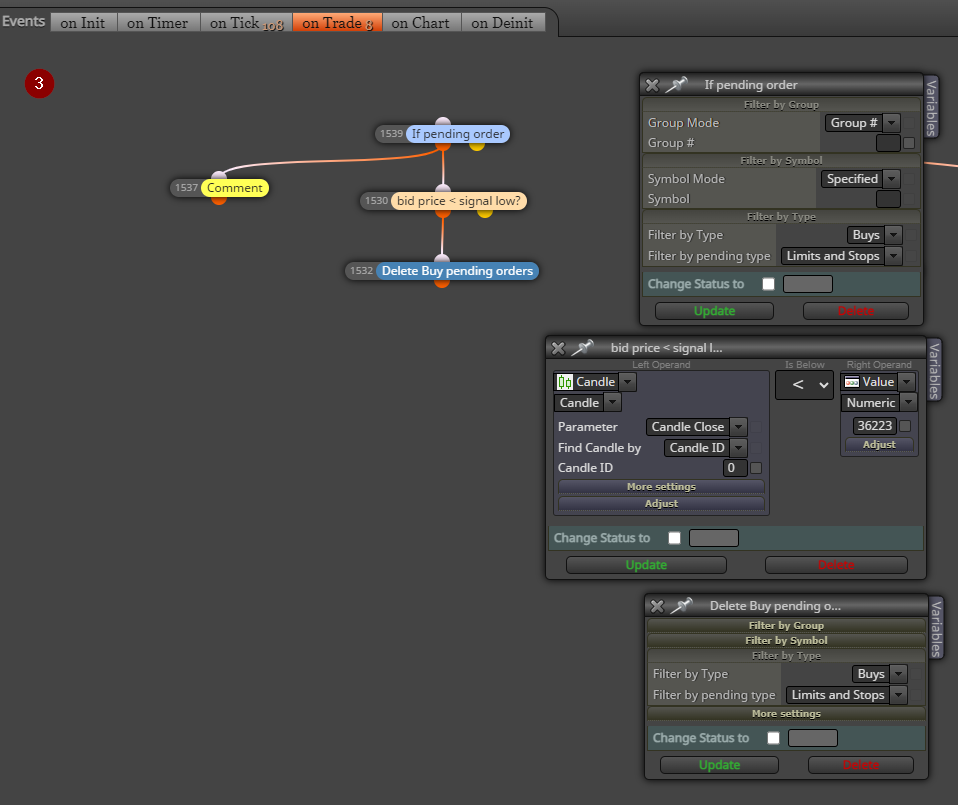Viewport: 958px width, 805px height.
Task: Click orange output dot under Comment node
Action: (219, 200)
